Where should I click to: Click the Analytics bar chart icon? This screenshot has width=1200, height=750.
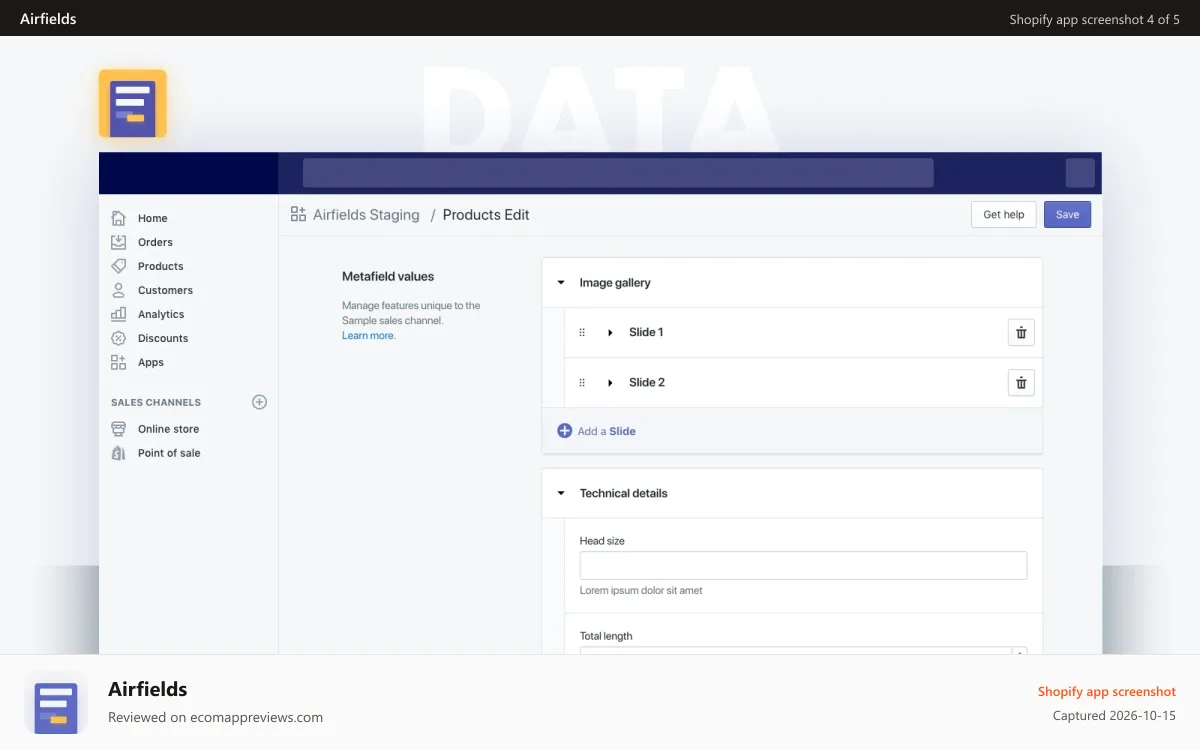point(119,314)
